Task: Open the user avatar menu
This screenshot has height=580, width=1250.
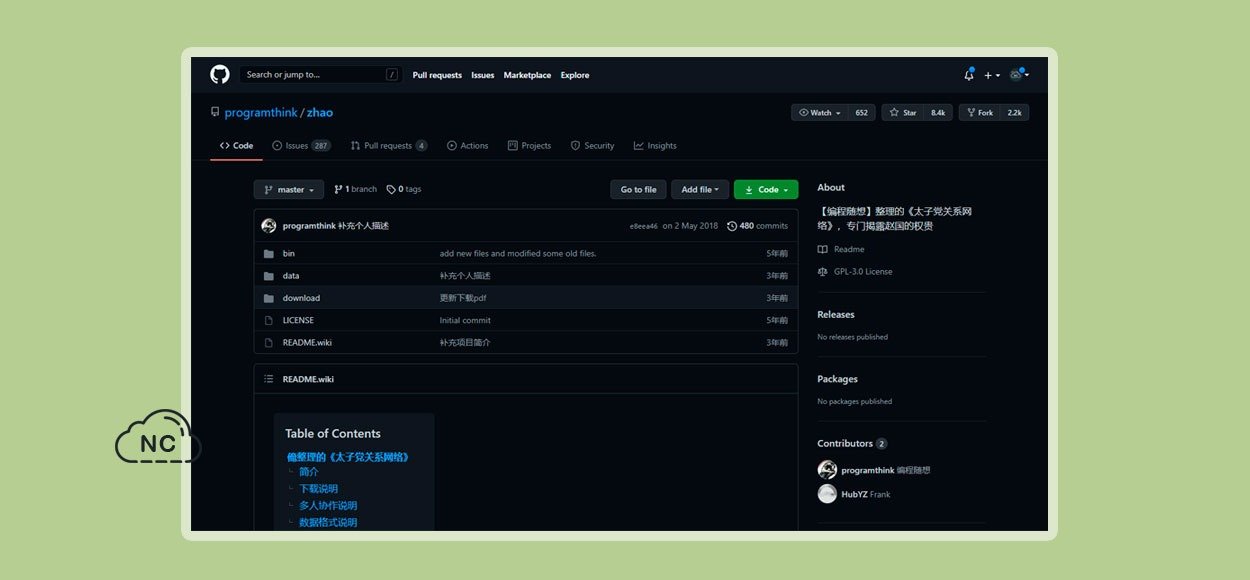Action: click(x=1018, y=75)
